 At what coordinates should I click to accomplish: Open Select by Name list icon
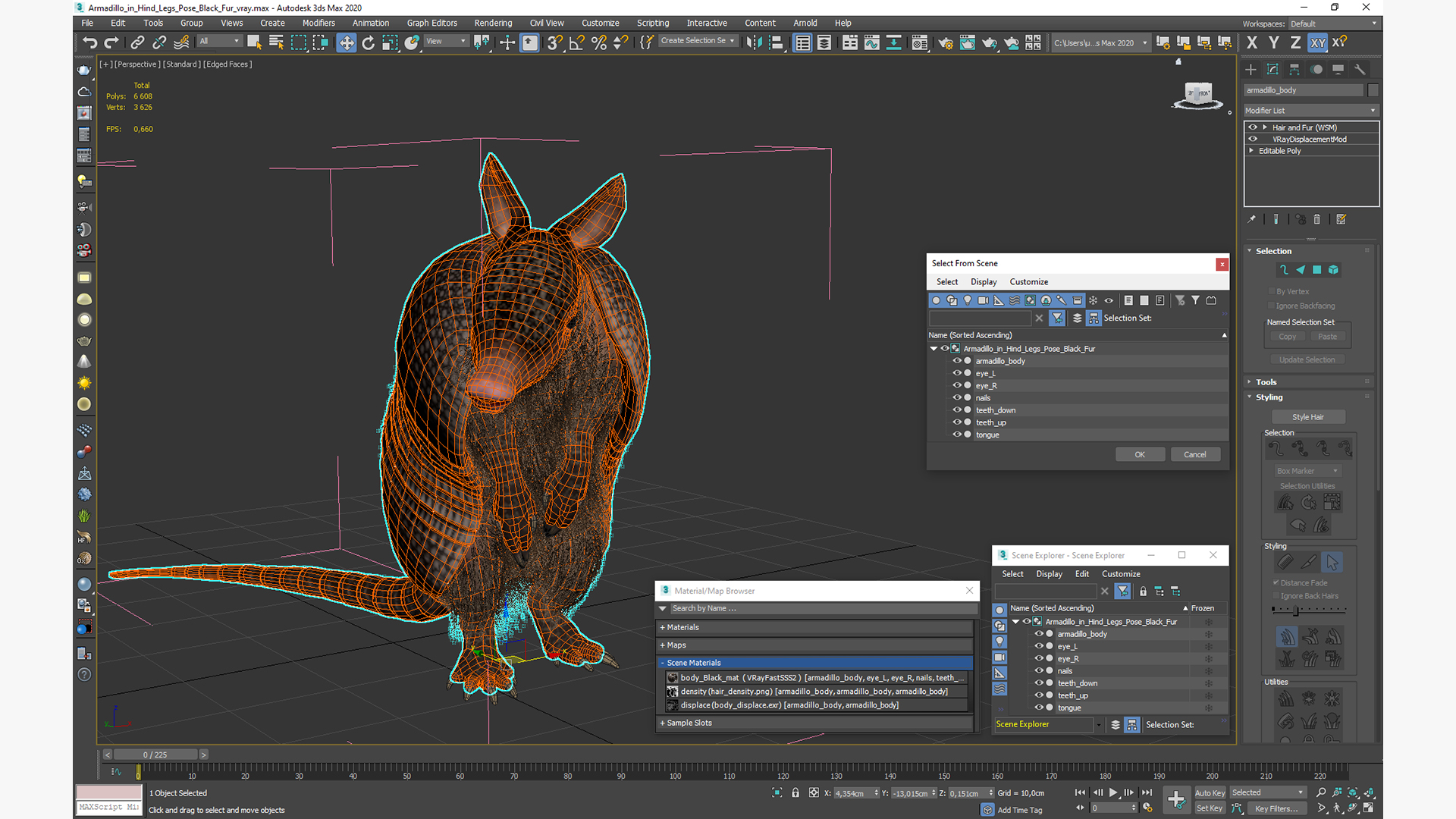click(x=276, y=42)
